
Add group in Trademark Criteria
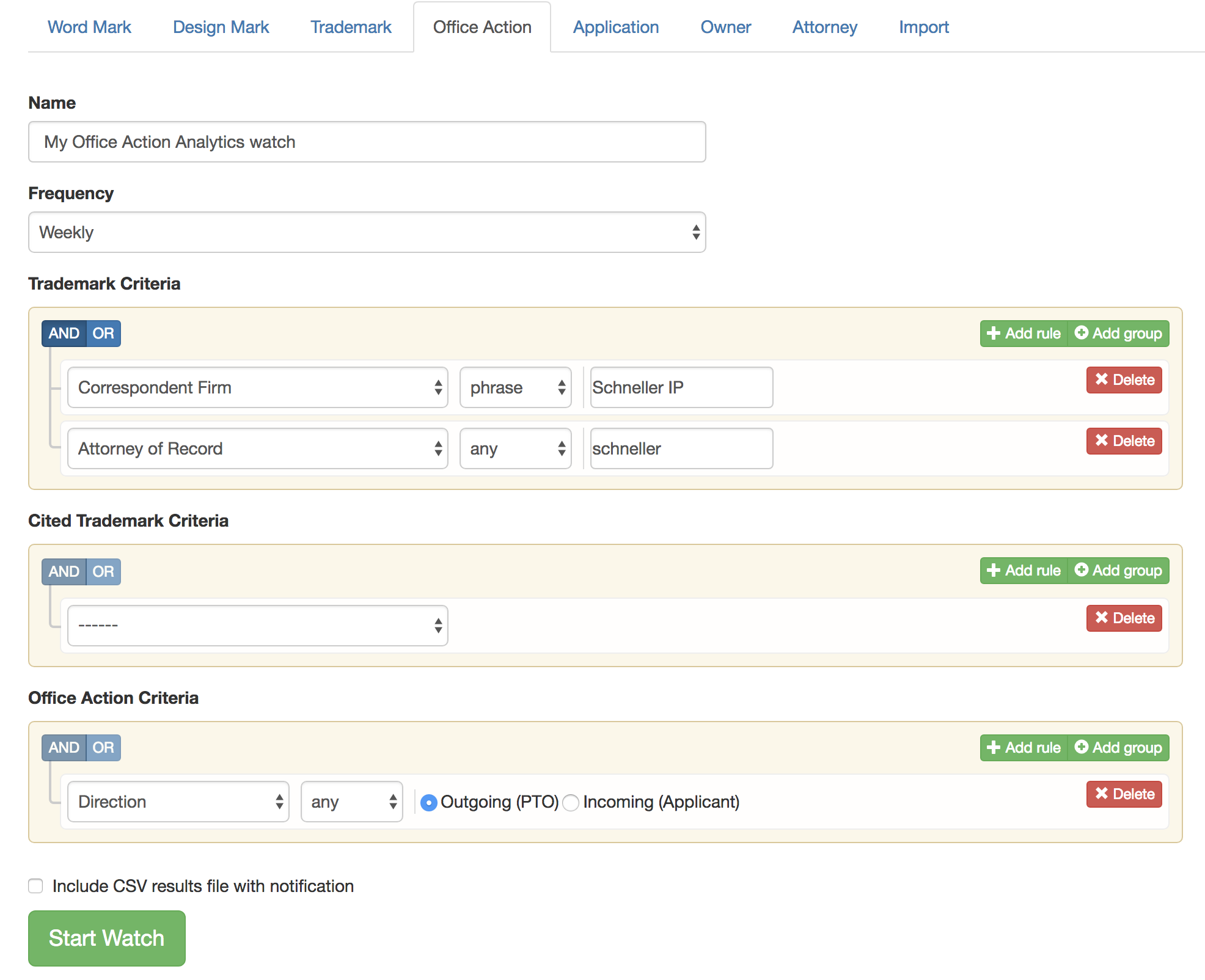click(1118, 334)
